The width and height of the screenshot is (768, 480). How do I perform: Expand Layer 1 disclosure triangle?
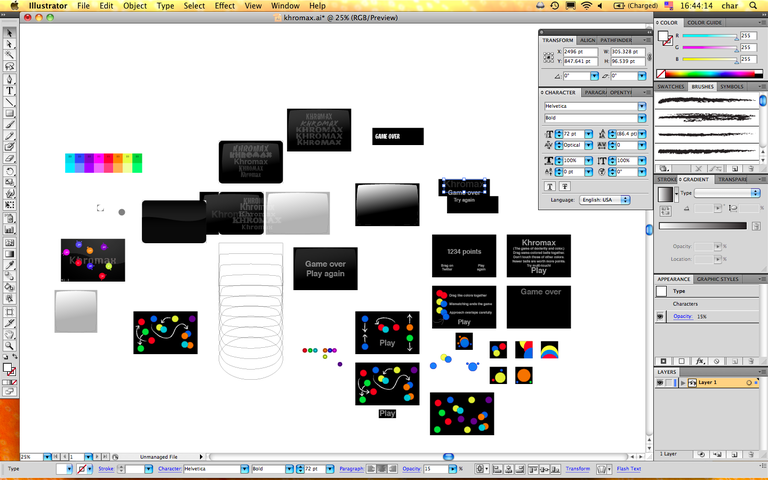click(x=682, y=383)
